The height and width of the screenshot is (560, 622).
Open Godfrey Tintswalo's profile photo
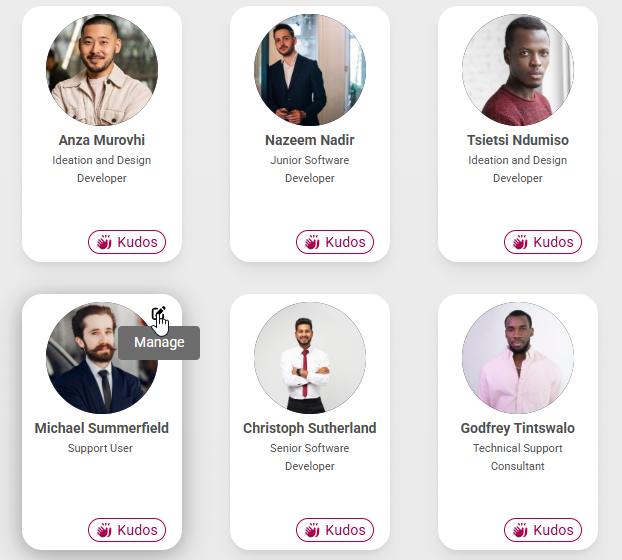pyautogui.click(x=518, y=358)
